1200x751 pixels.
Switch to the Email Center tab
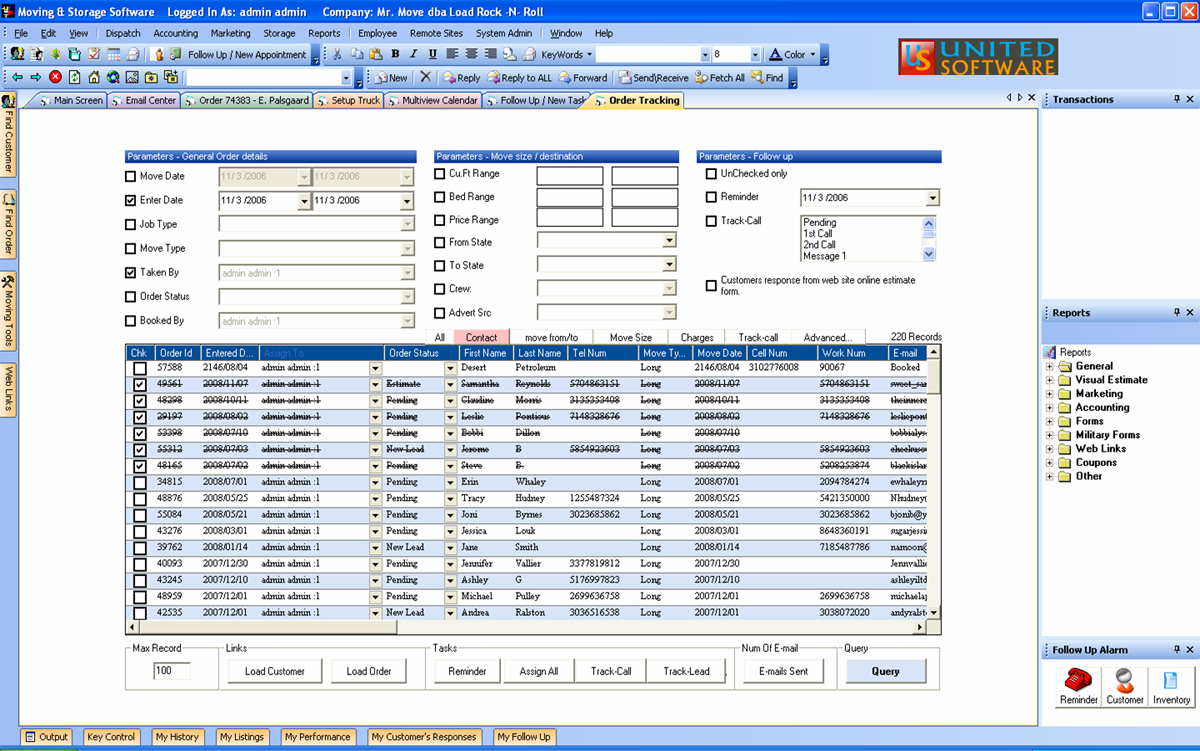tap(144, 101)
